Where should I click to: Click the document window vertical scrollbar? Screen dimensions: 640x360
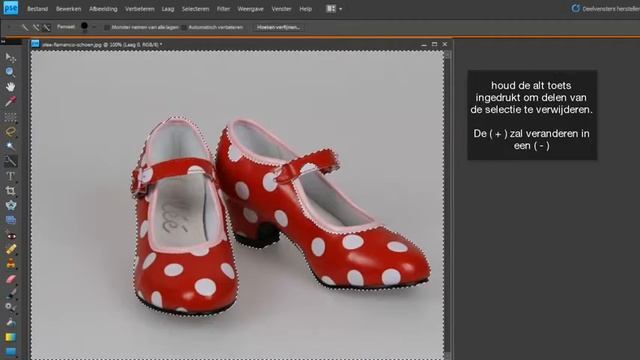448,204
